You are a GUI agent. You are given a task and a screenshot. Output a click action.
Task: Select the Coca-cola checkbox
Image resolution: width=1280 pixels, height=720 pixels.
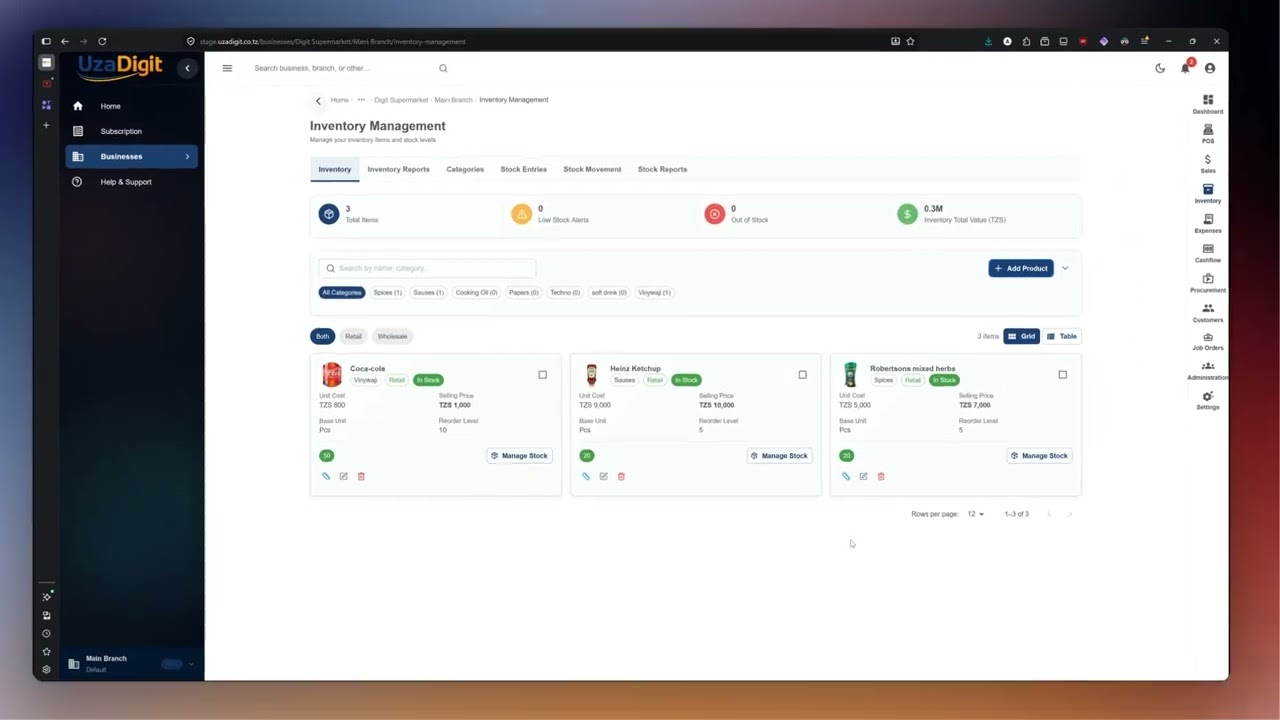tap(543, 375)
